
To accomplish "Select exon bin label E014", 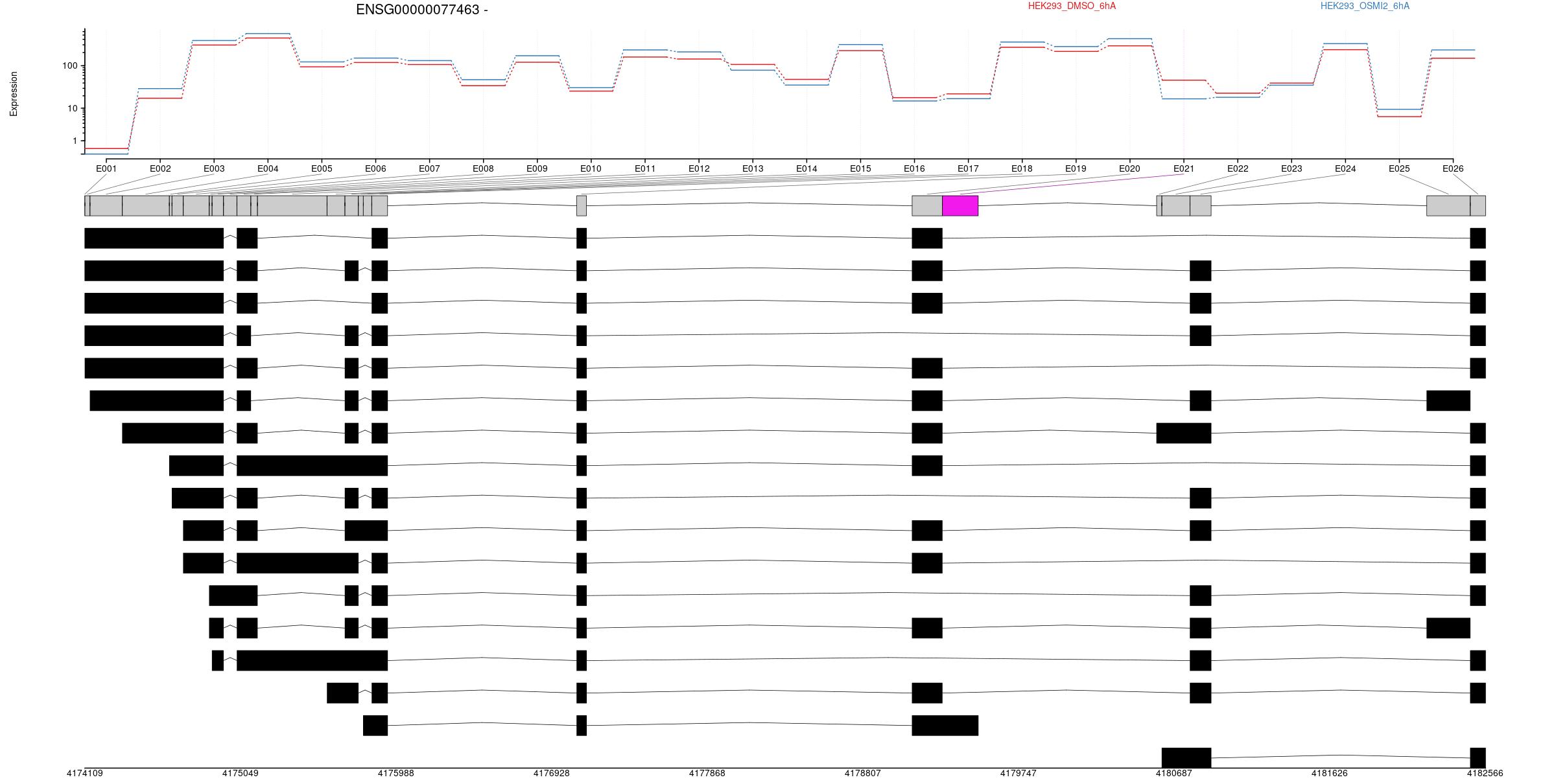I will 807,168.
